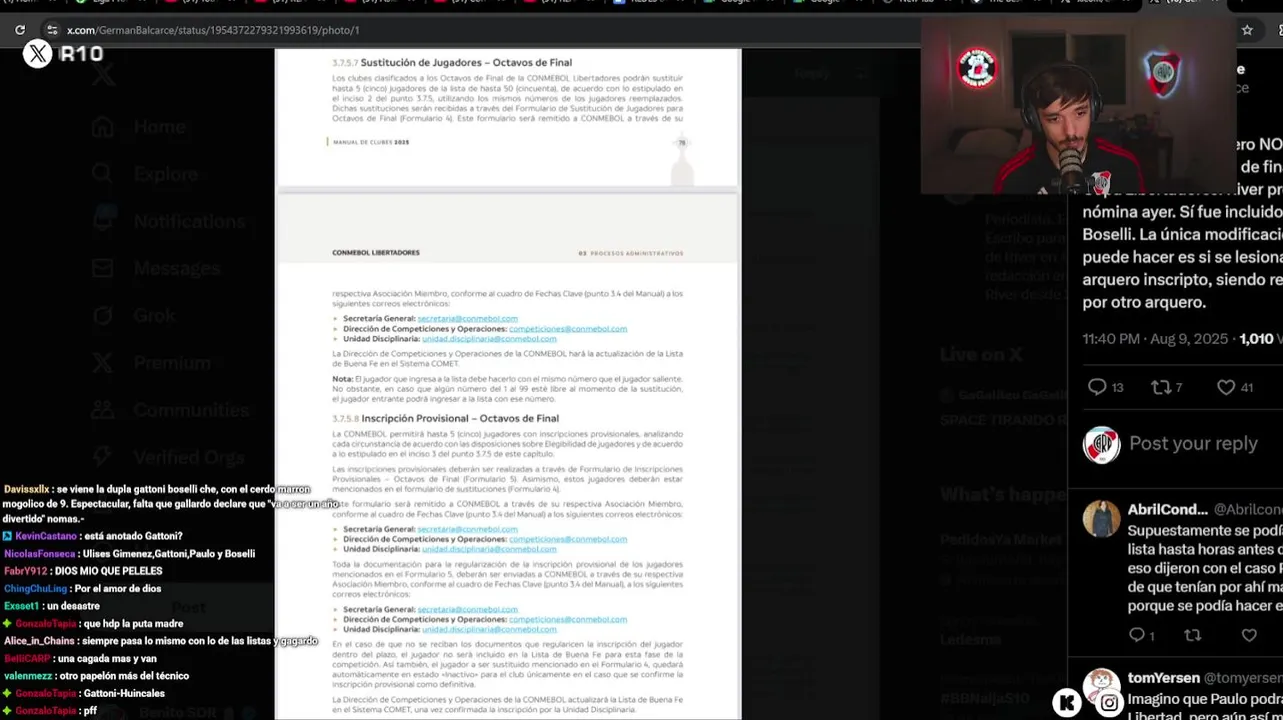
Task: Open Messages in the dimmed sidebar
Action: click(x=155, y=268)
